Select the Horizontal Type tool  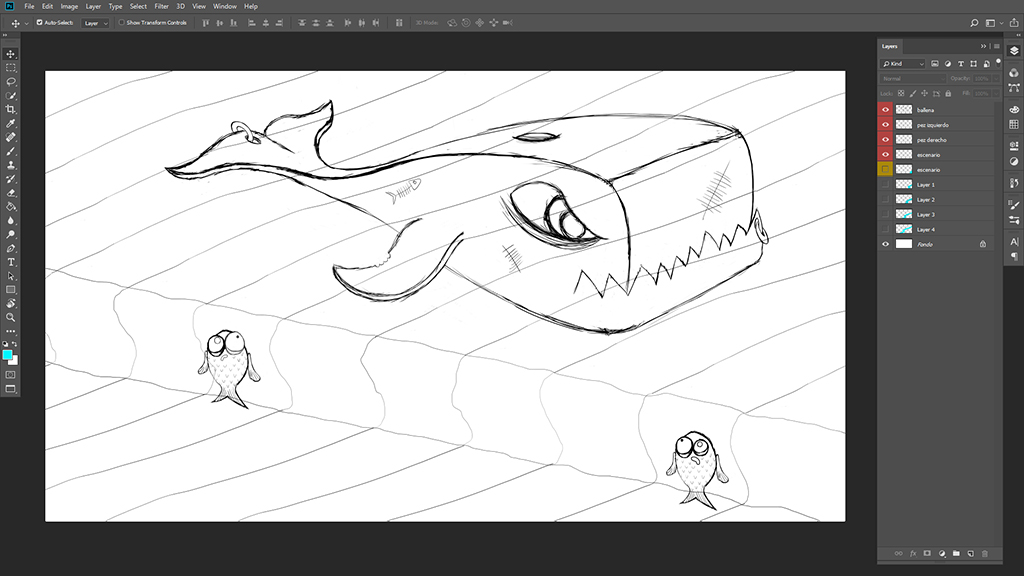point(11,262)
